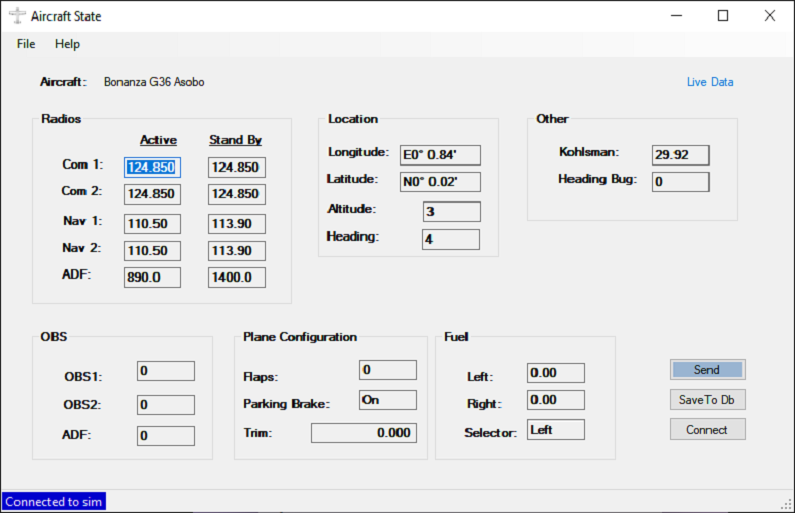Image resolution: width=795 pixels, height=513 pixels.
Task: Click the Flaps field
Action: tap(388, 370)
